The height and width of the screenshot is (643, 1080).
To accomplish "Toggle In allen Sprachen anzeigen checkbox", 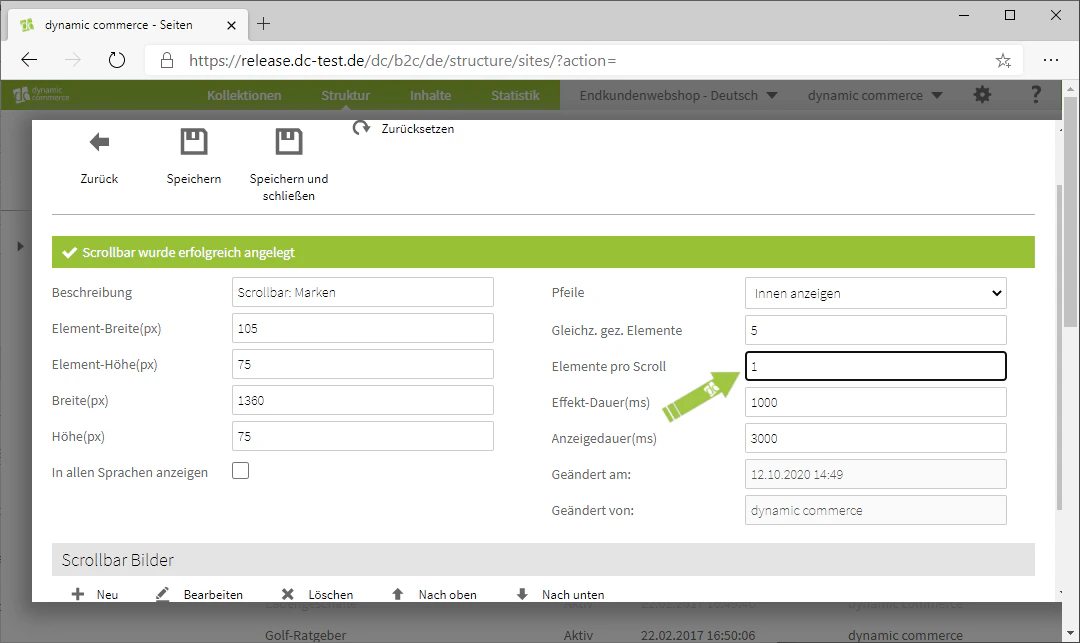I will tap(240, 471).
